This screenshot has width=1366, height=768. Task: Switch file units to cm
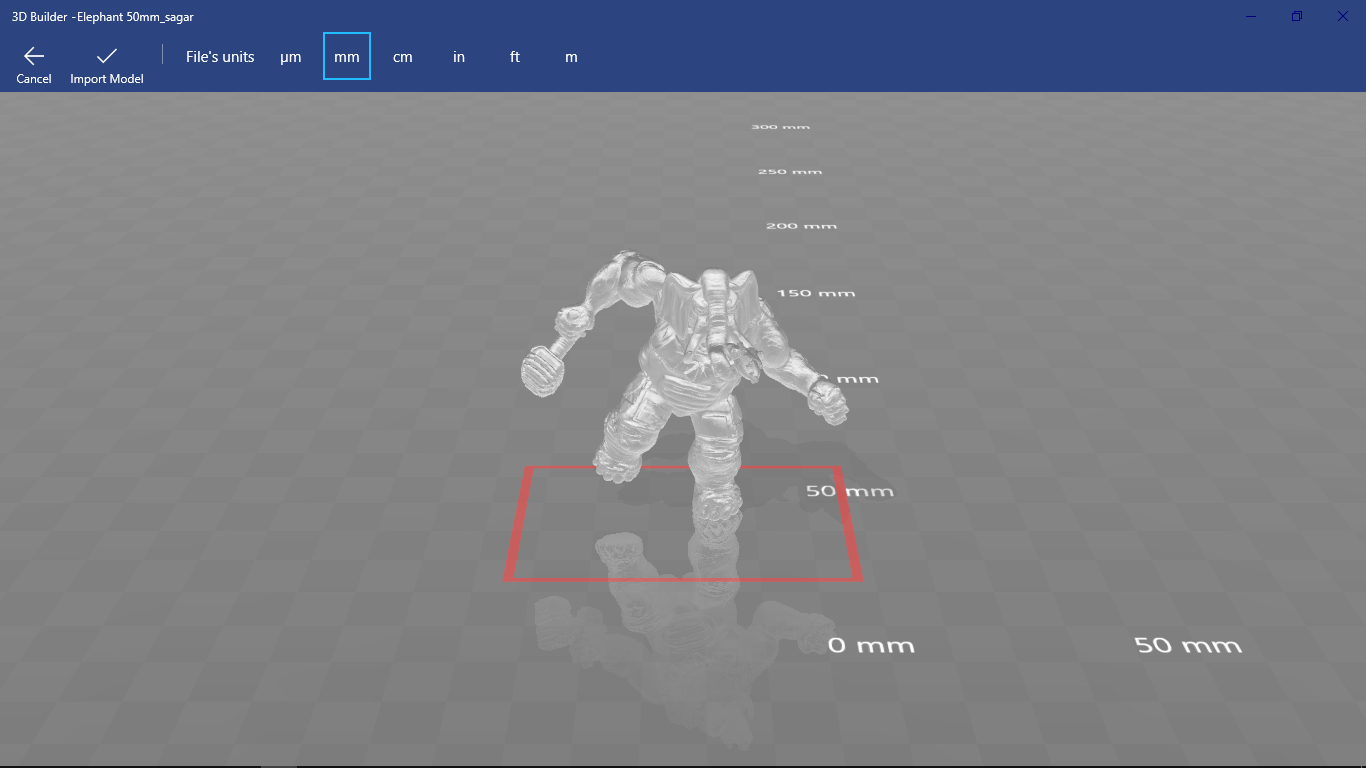click(x=403, y=57)
